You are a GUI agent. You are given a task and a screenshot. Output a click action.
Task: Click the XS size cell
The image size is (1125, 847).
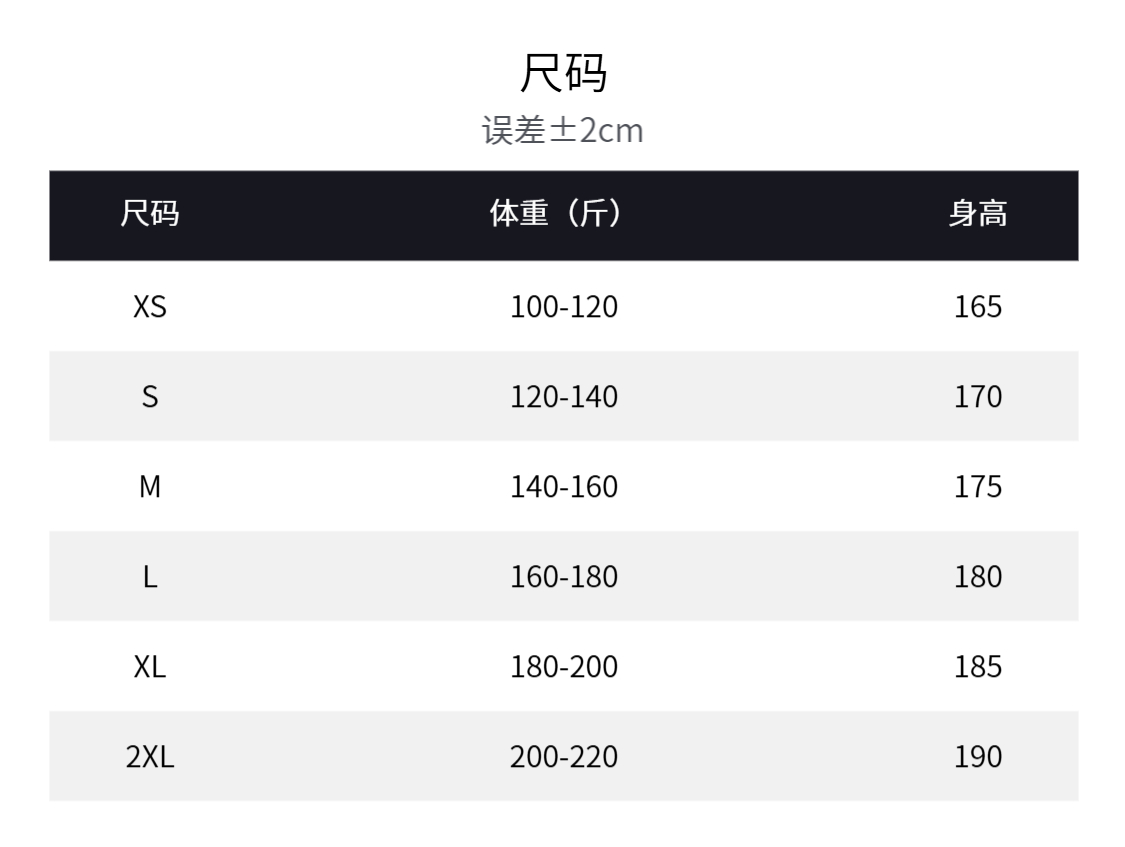pyautogui.click(x=150, y=306)
